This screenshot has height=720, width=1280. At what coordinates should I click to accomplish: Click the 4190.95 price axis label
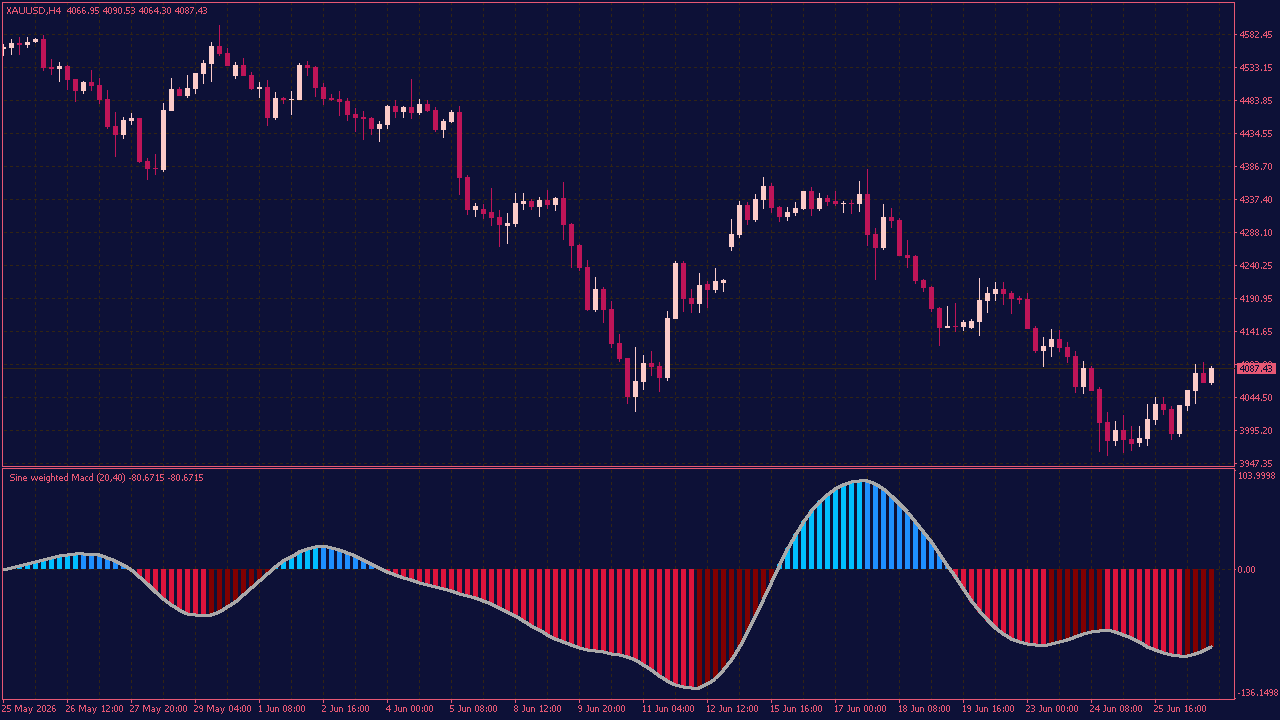1255,299
